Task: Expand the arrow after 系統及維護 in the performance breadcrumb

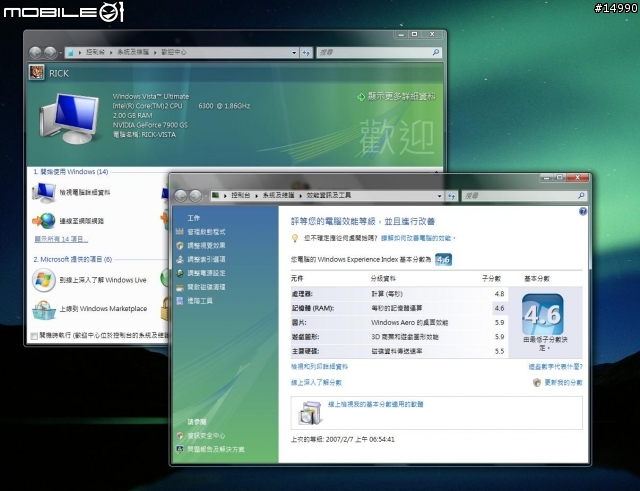Action: 300,196
